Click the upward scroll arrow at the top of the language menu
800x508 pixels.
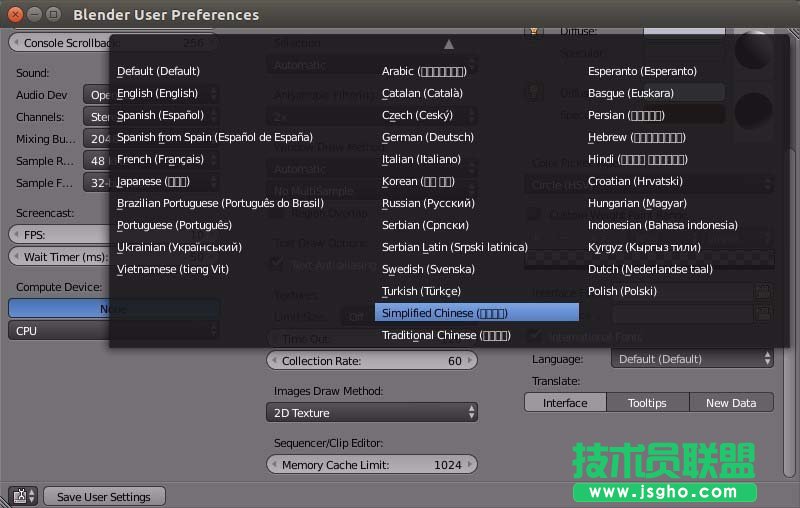pyautogui.click(x=448, y=45)
